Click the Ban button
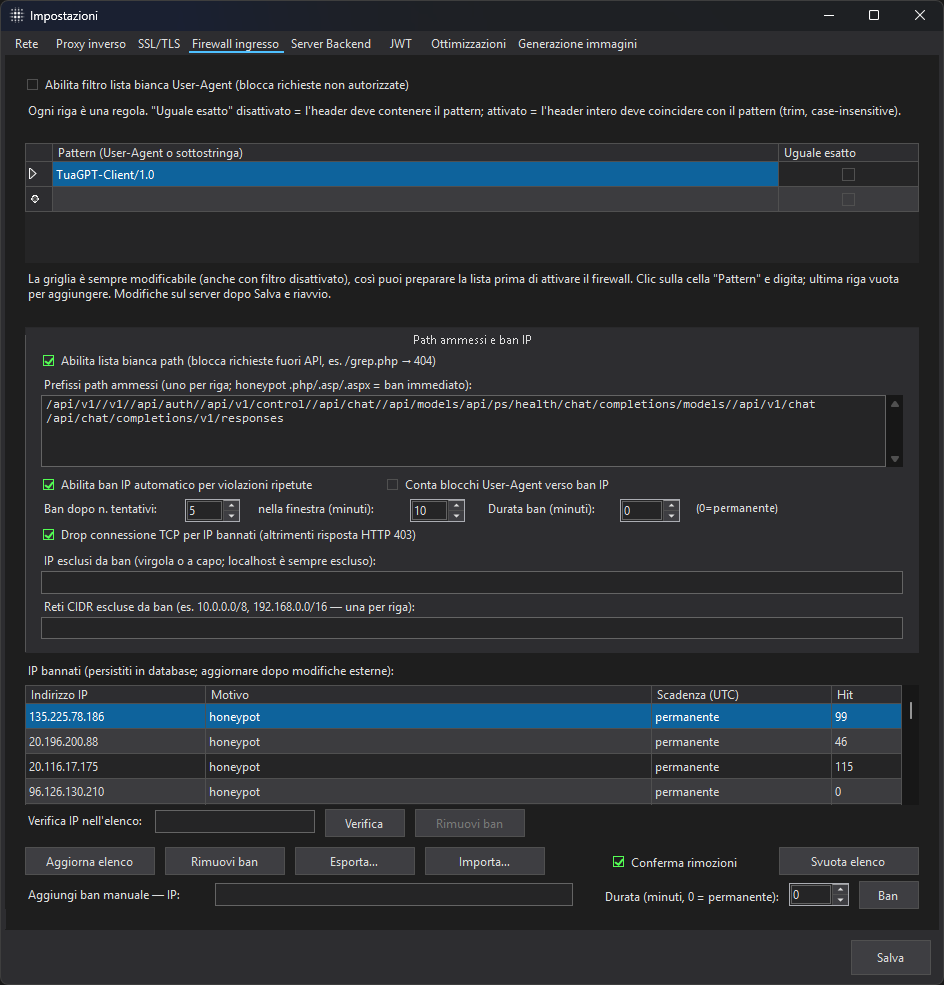This screenshot has height=985, width=944. click(888, 895)
